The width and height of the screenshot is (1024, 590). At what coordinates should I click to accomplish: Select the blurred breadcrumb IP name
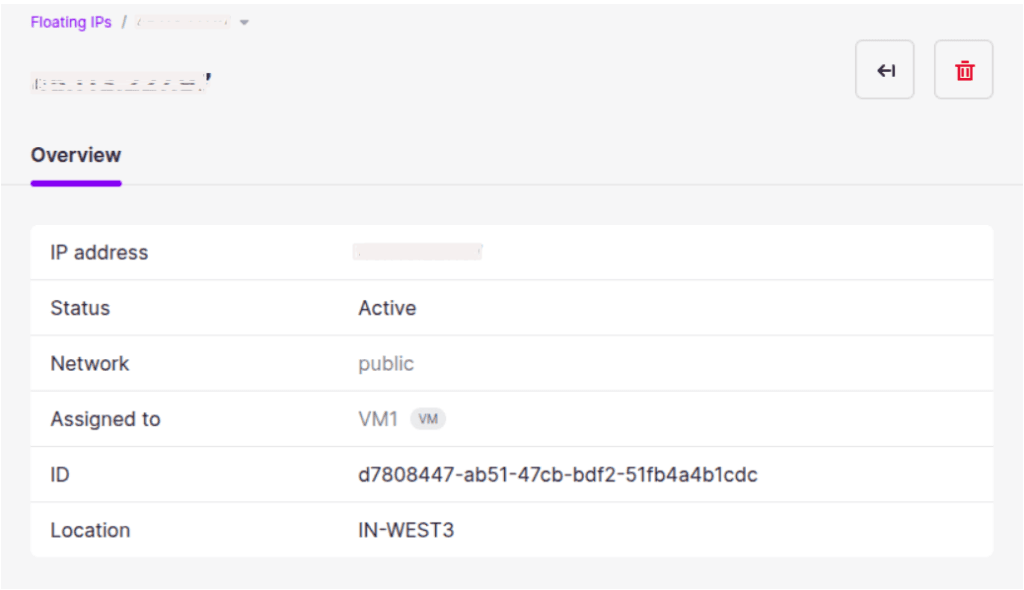182,22
